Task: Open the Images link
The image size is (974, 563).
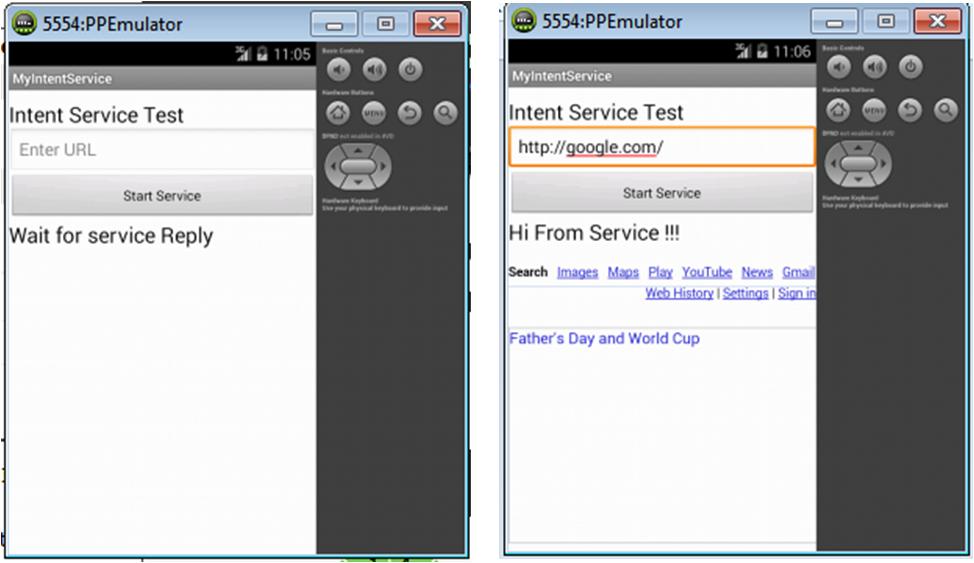Action: coord(577,272)
